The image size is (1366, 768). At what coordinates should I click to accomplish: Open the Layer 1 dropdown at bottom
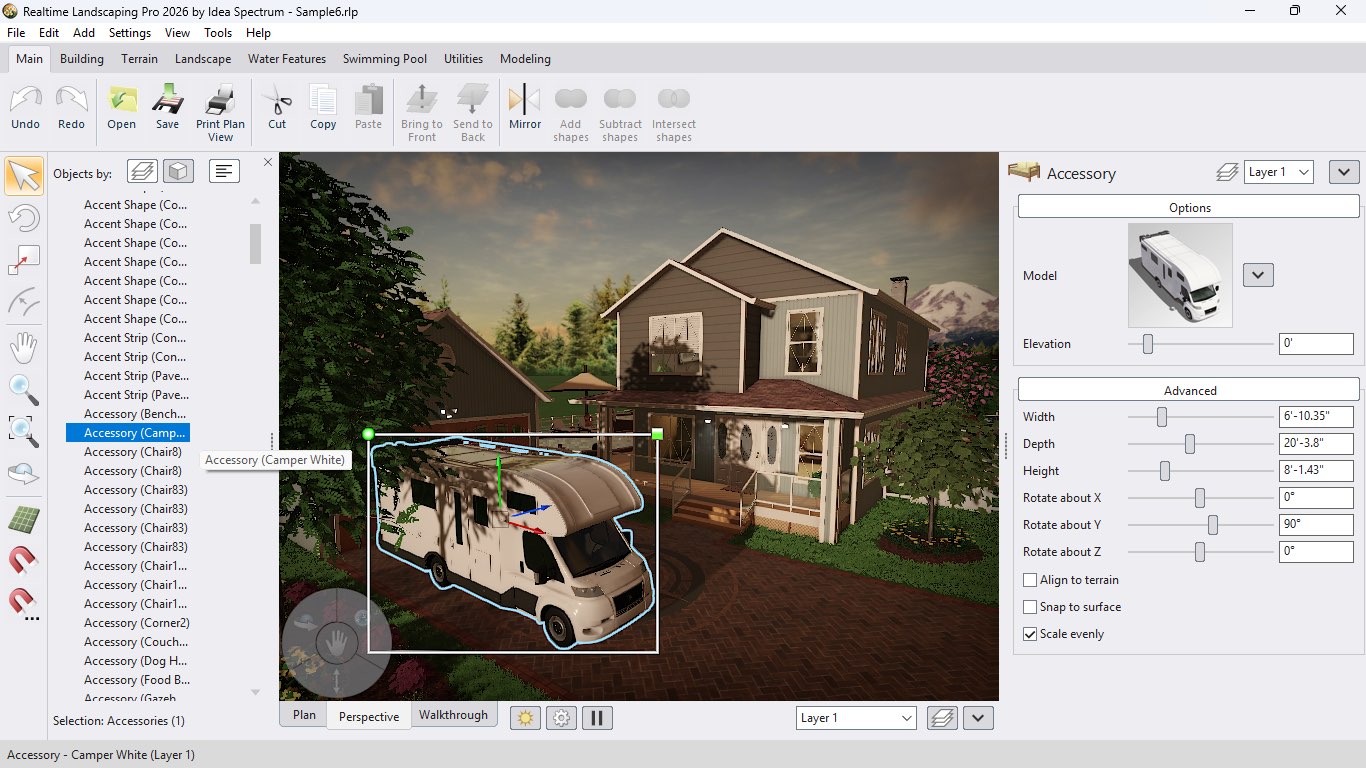[x=855, y=717]
